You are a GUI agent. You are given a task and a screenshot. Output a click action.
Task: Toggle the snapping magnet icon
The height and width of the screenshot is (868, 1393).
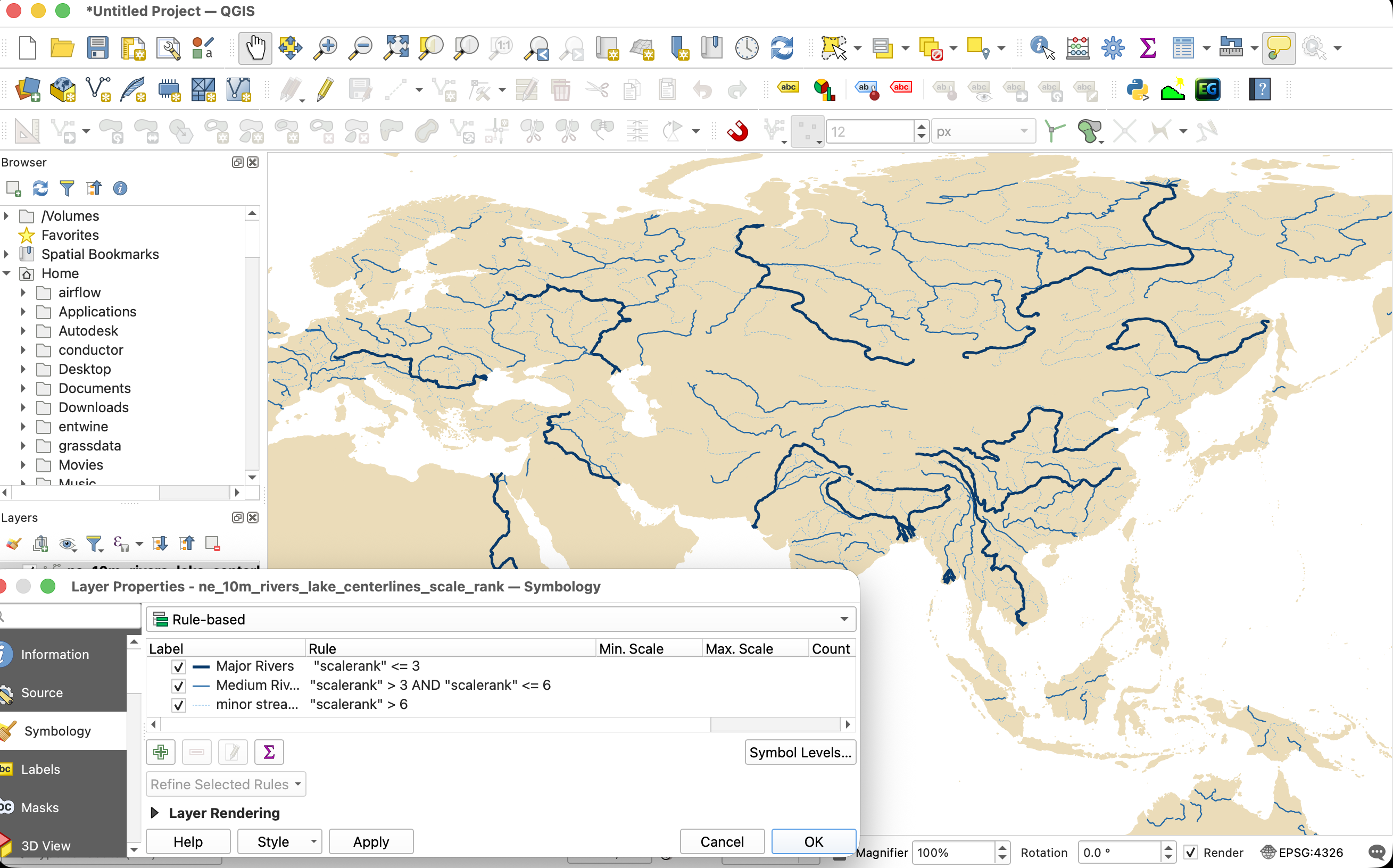pos(738,131)
